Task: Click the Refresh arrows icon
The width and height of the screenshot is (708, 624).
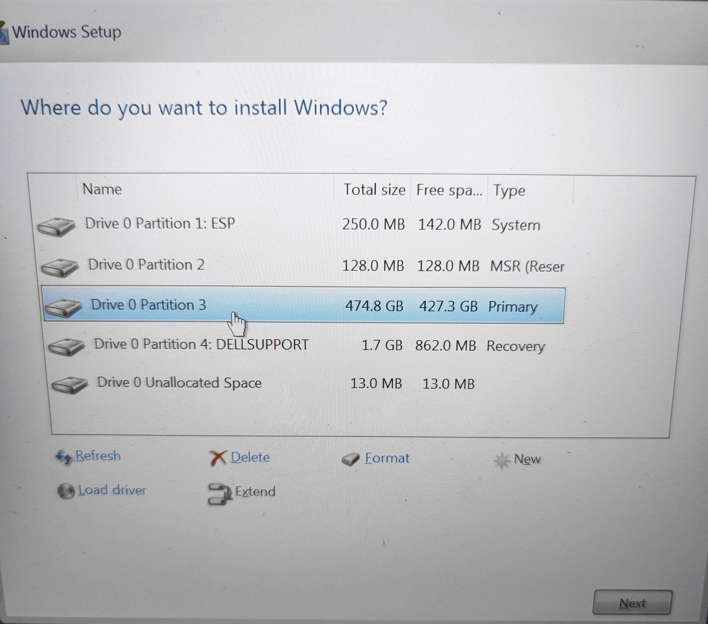Action: [x=64, y=457]
